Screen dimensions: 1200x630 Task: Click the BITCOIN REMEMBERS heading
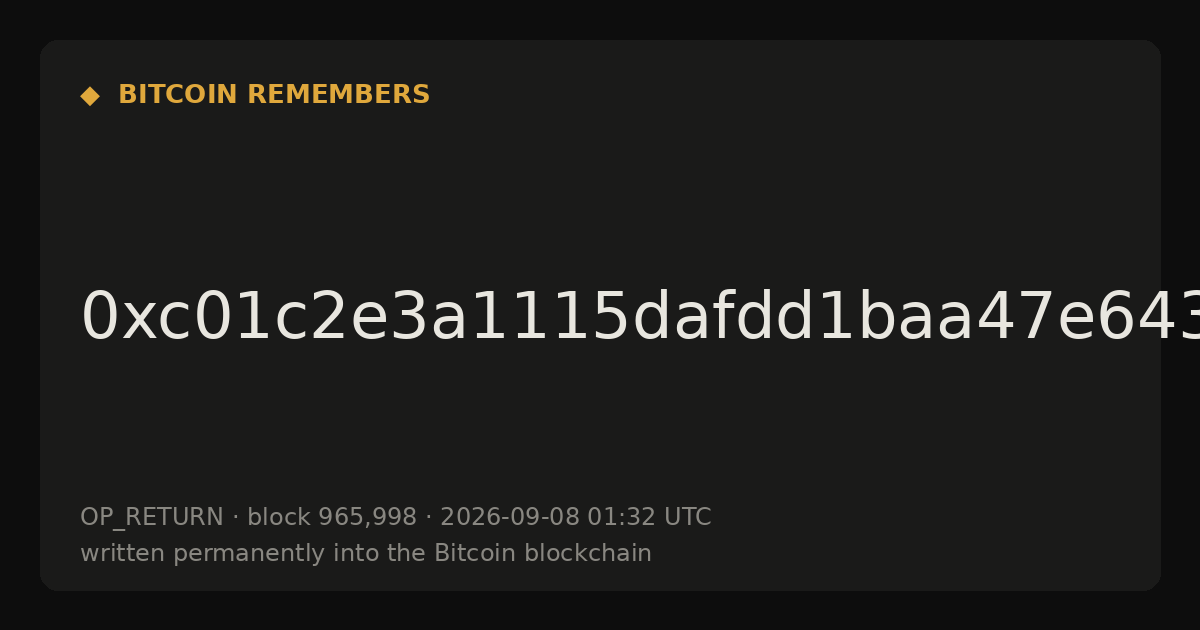274,95
